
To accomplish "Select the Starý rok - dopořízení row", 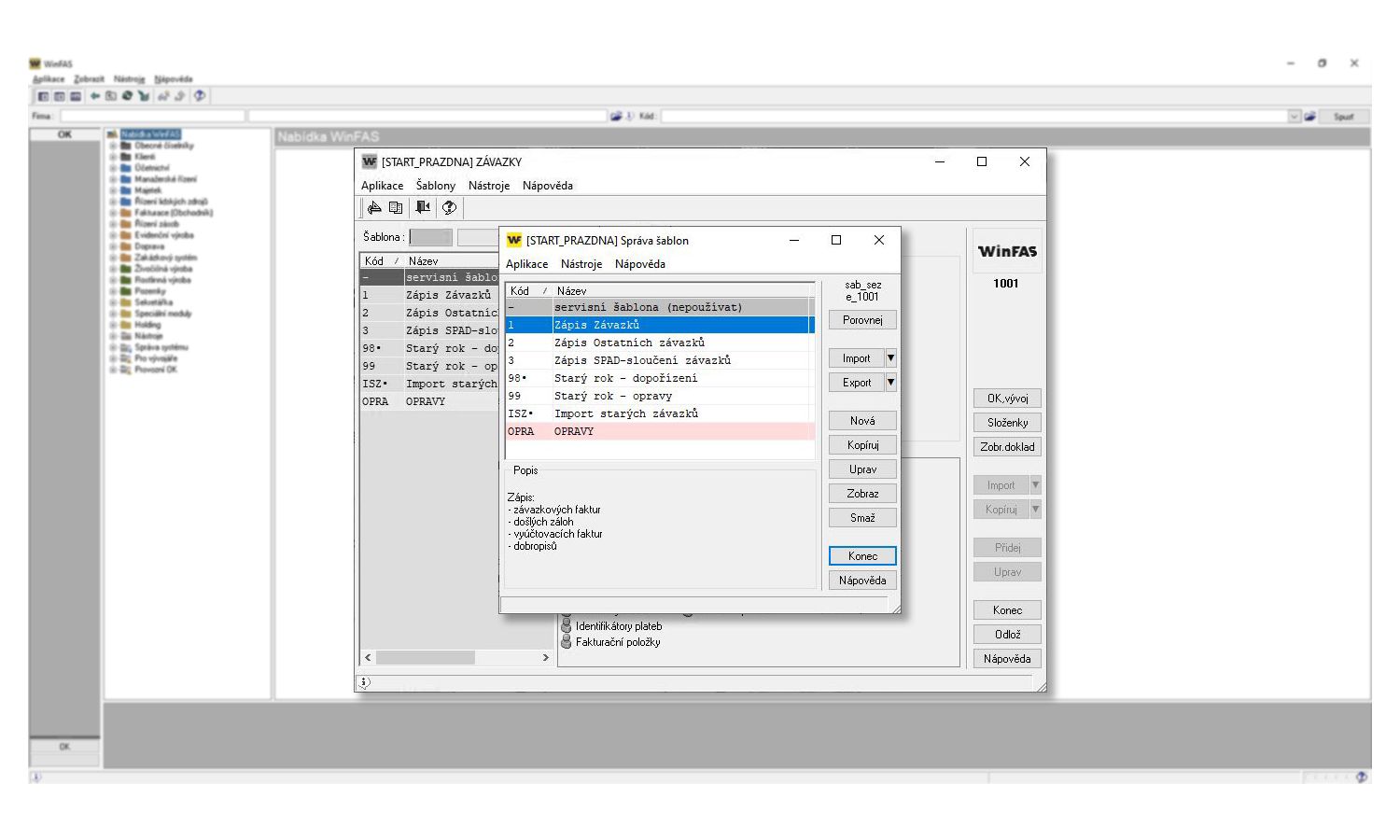I will coord(660,378).
